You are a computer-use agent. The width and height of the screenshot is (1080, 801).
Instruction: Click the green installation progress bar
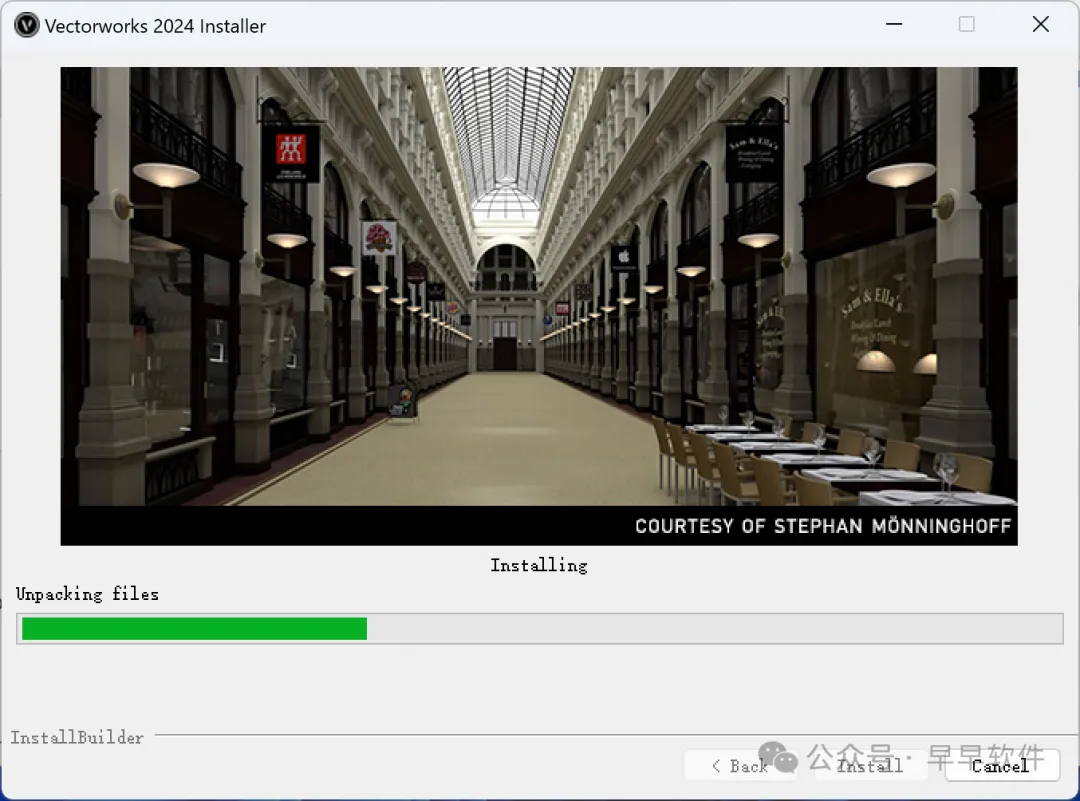[539, 629]
